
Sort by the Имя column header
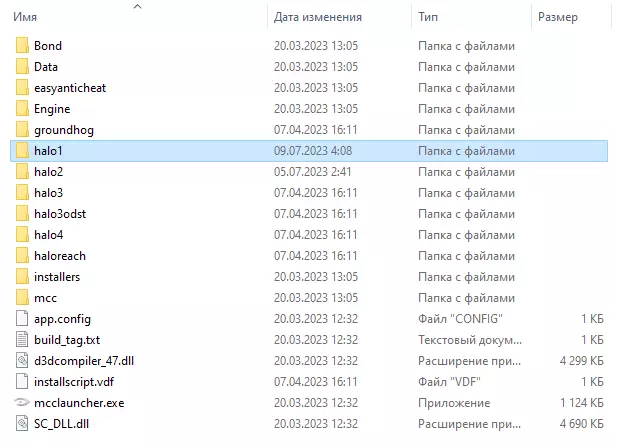pyautogui.click(x=25, y=17)
